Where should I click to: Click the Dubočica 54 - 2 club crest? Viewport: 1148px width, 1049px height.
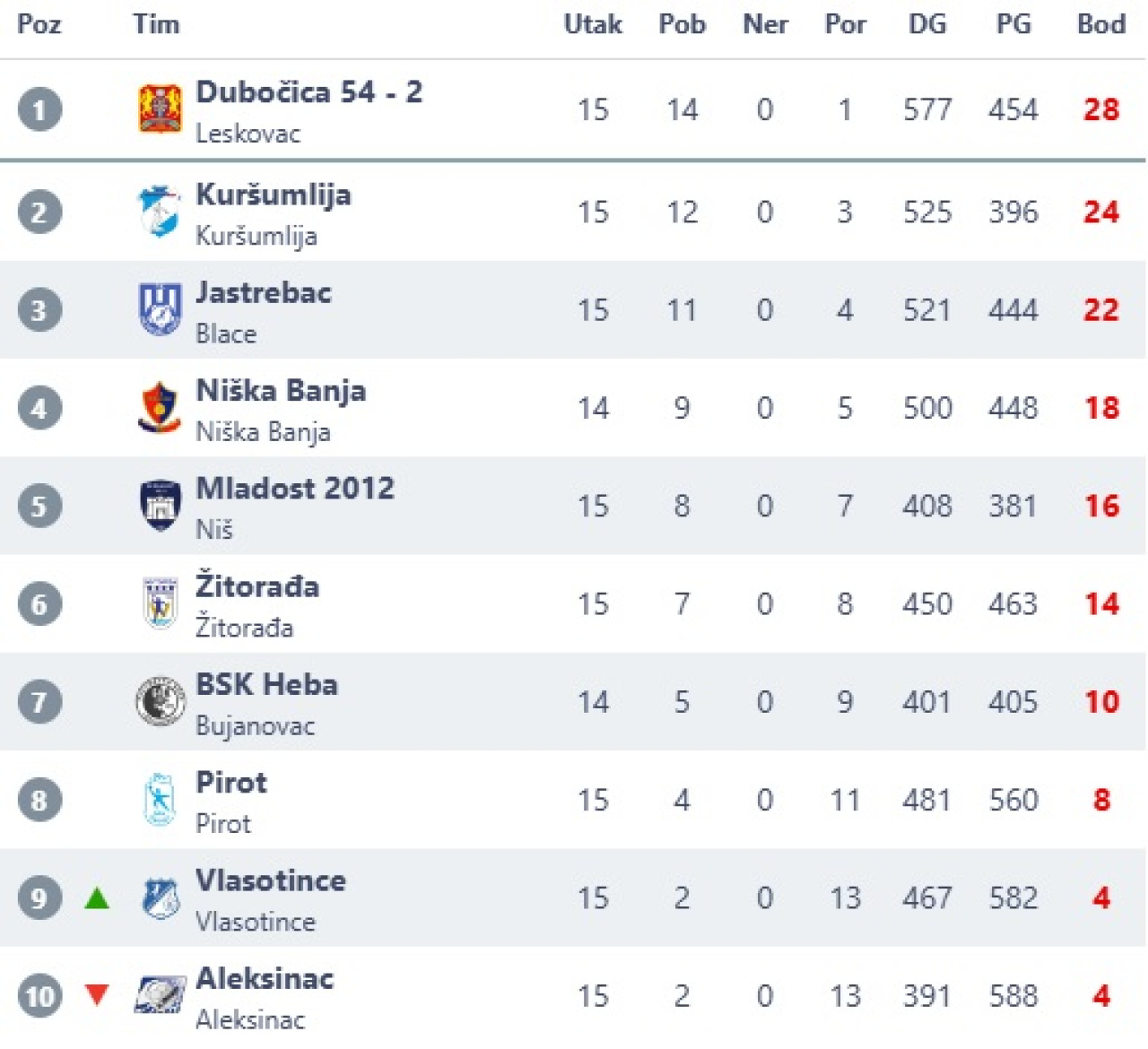160,109
